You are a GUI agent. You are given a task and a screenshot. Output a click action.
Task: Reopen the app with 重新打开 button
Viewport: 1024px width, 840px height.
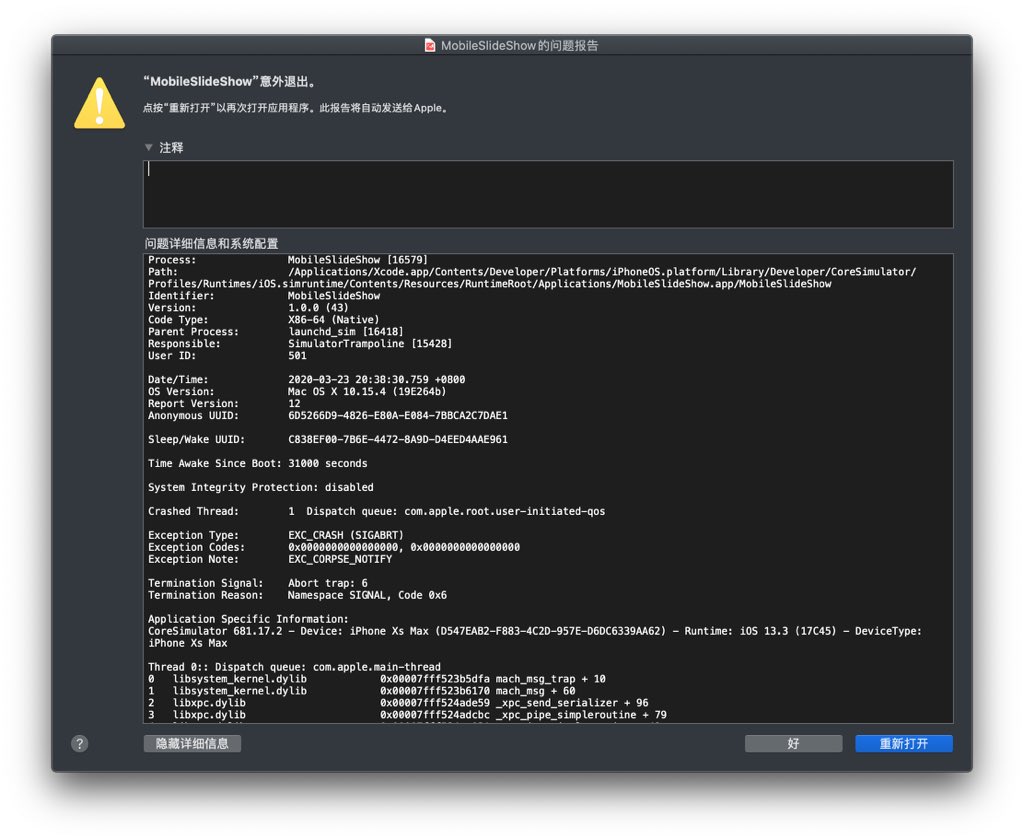(x=904, y=743)
